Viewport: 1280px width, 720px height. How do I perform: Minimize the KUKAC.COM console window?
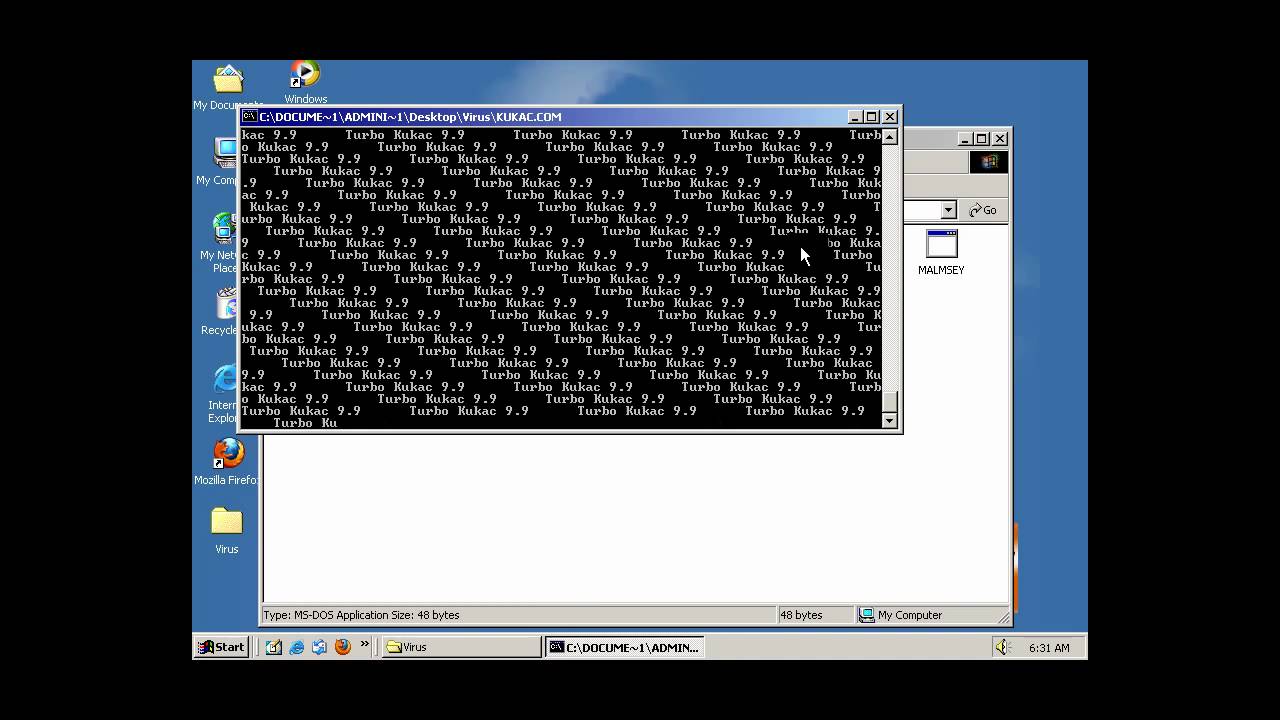[x=855, y=117]
